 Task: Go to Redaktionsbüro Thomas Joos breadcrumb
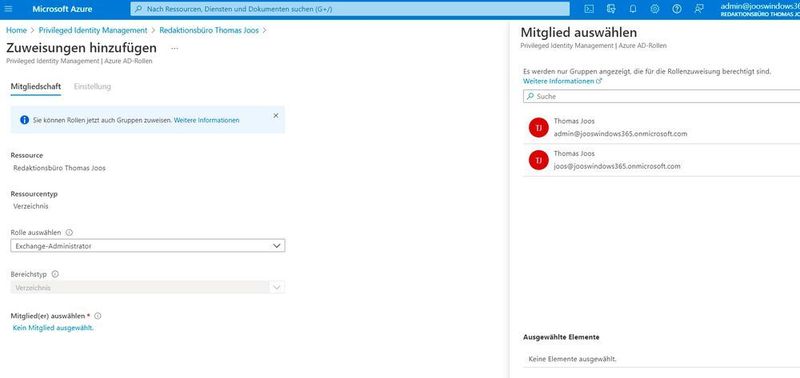pos(209,30)
